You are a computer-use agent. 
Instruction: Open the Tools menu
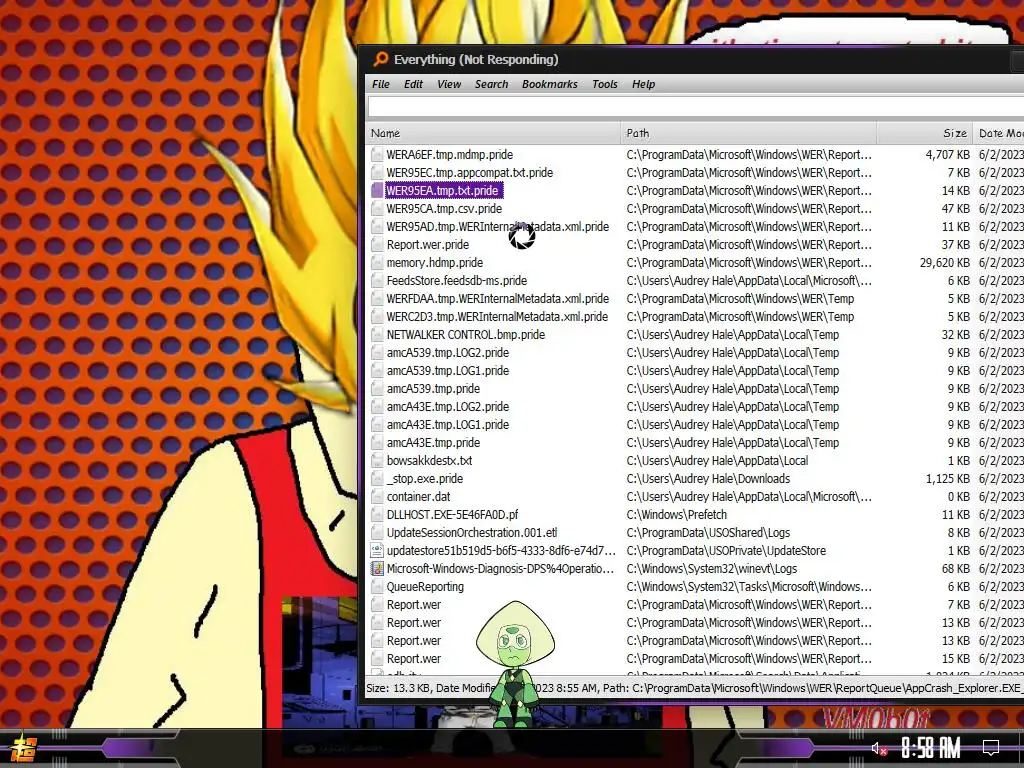click(x=605, y=84)
